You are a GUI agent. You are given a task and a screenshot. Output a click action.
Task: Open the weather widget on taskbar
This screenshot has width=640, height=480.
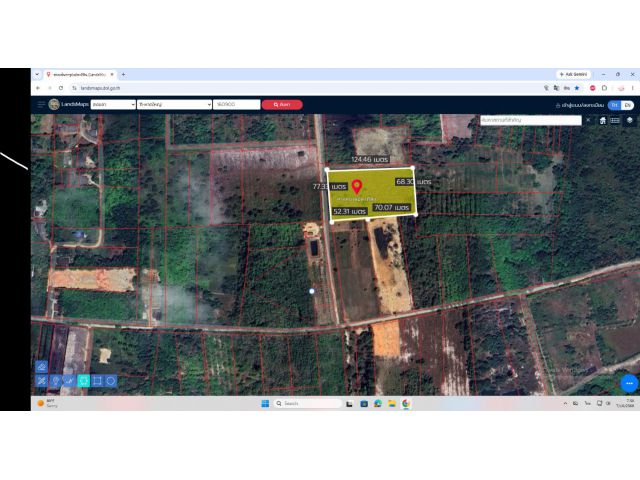[47, 403]
